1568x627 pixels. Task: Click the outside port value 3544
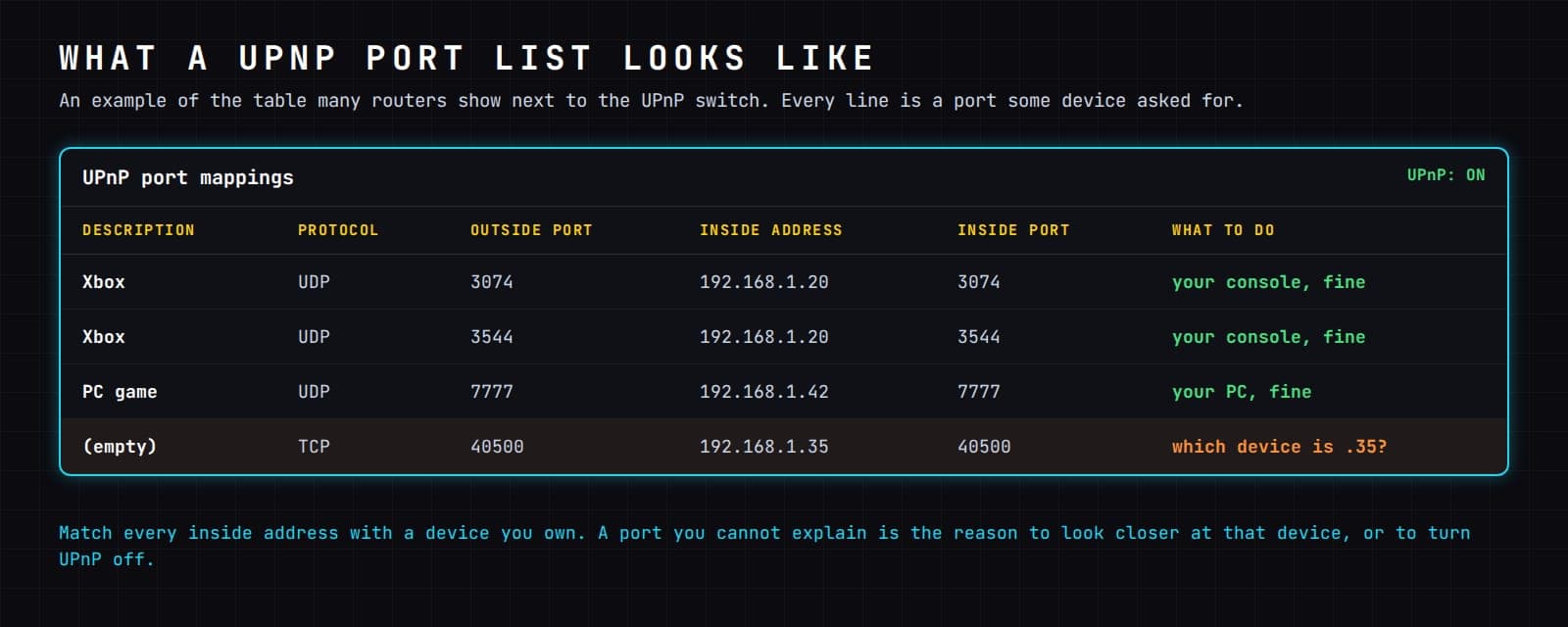[492, 337]
